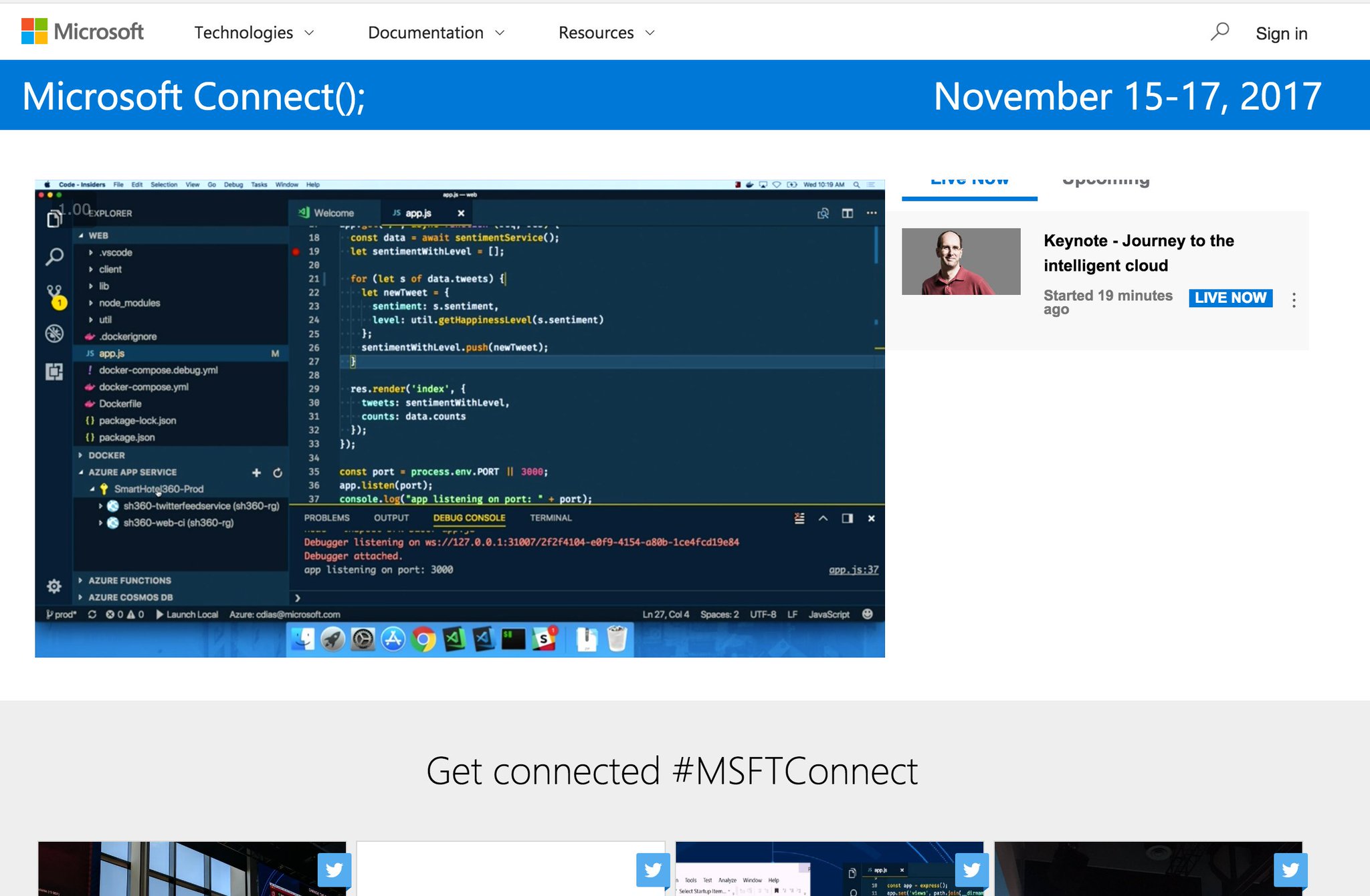Refresh the Azure App Service list

tap(278, 473)
